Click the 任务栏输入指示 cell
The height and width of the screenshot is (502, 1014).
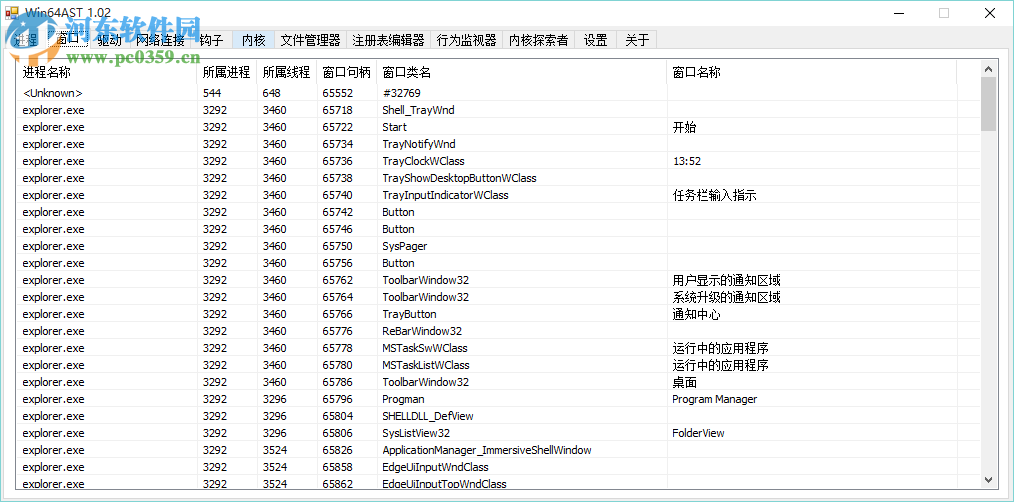[715, 195]
